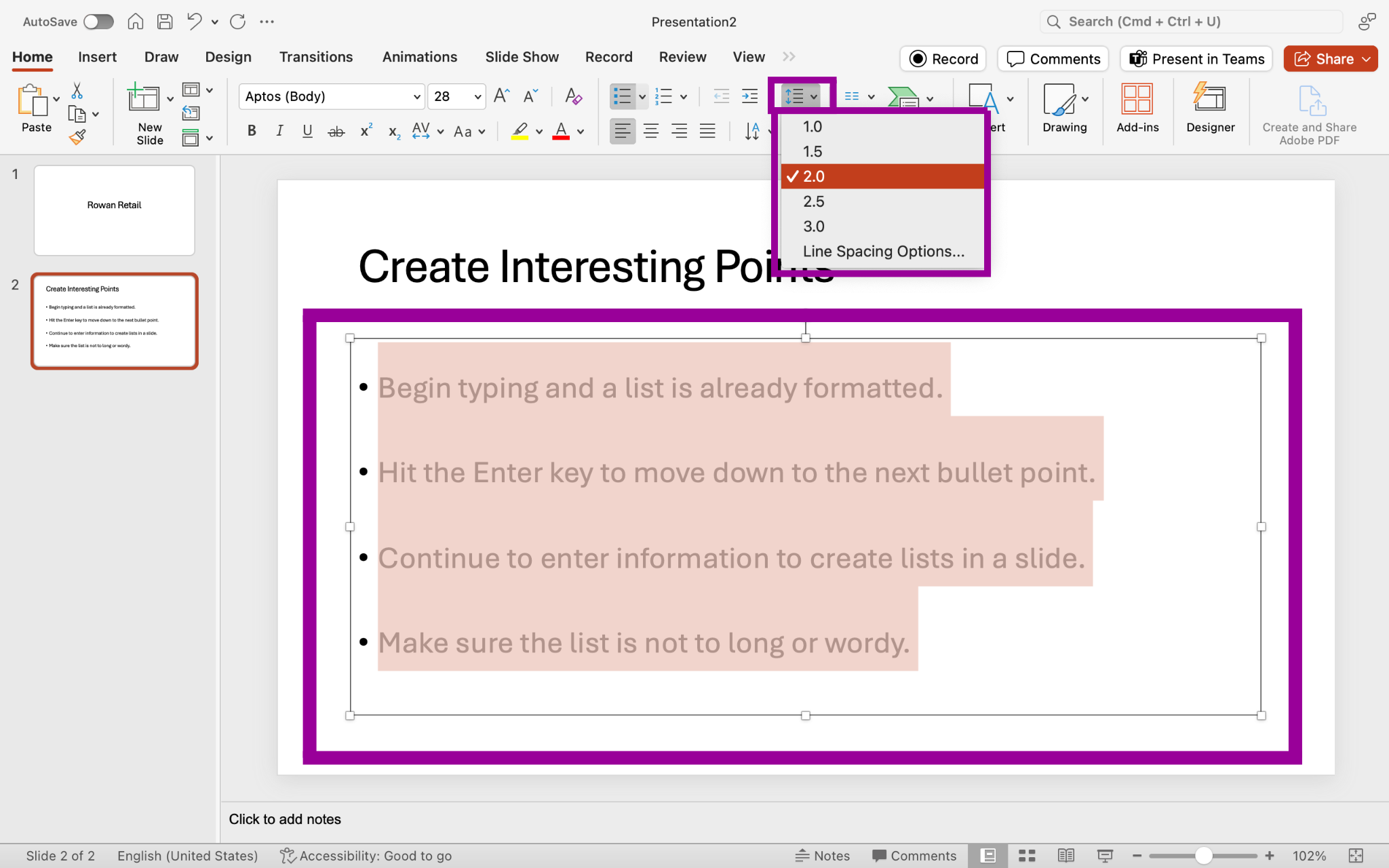Click the Save icon

pos(165,22)
